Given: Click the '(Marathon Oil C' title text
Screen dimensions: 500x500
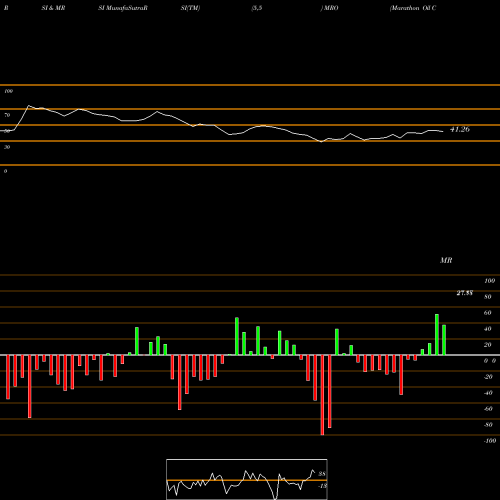Looking at the screenshot, I should pyautogui.click(x=413, y=8).
